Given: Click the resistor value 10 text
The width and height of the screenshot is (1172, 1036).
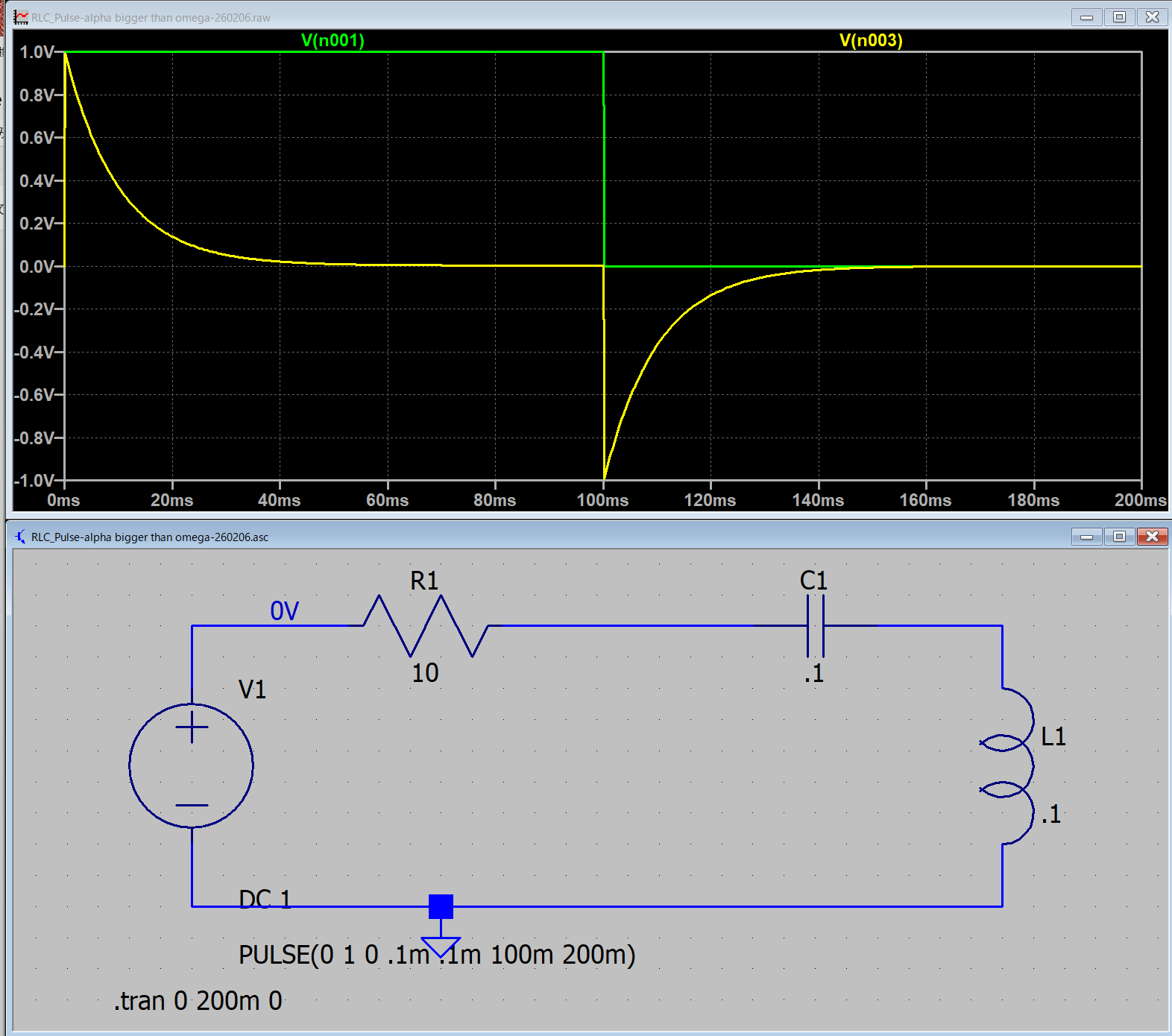Looking at the screenshot, I should tap(425, 673).
